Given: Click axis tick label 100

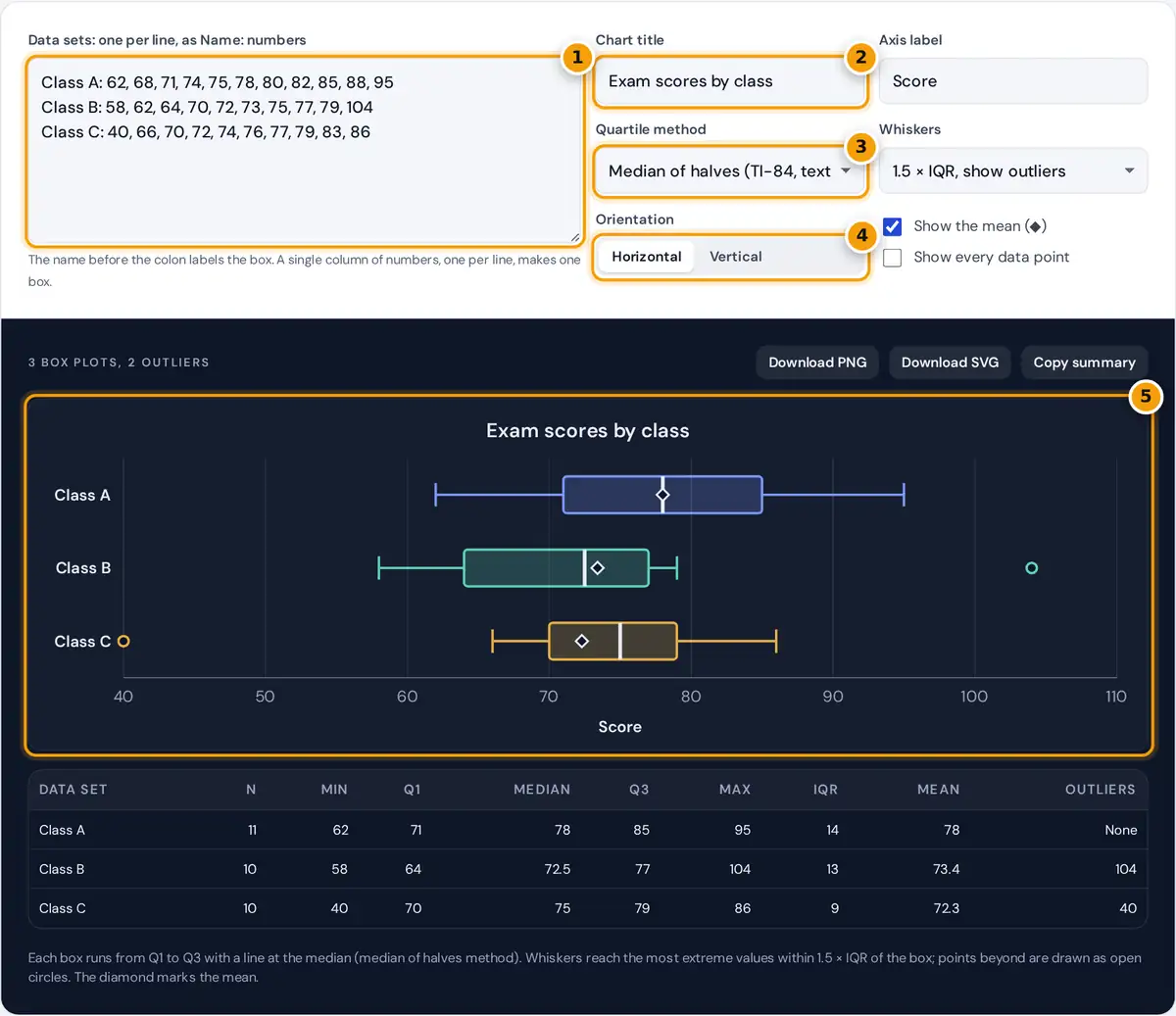Looking at the screenshot, I should [974, 697].
